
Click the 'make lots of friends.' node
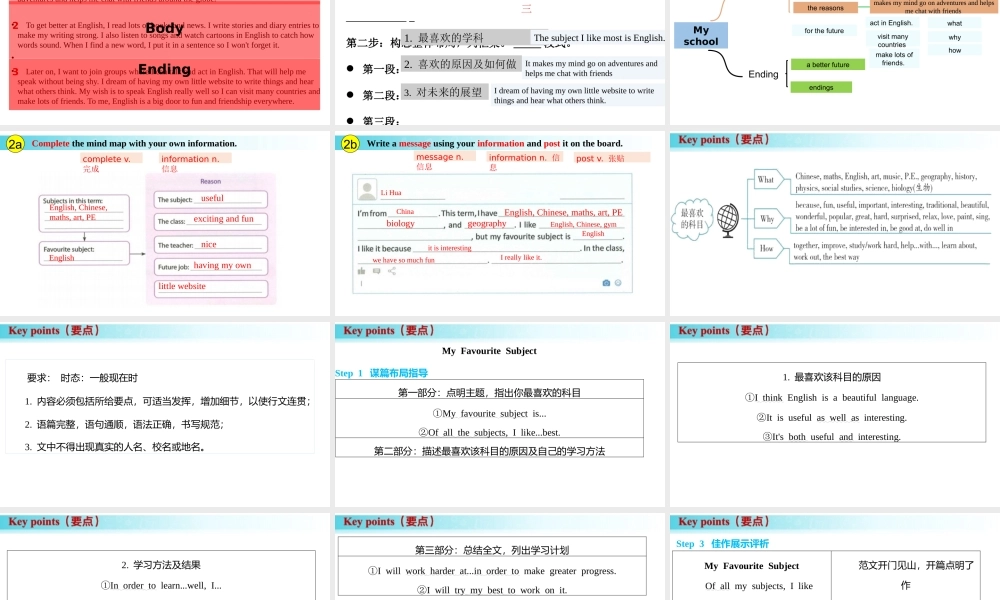(893, 59)
